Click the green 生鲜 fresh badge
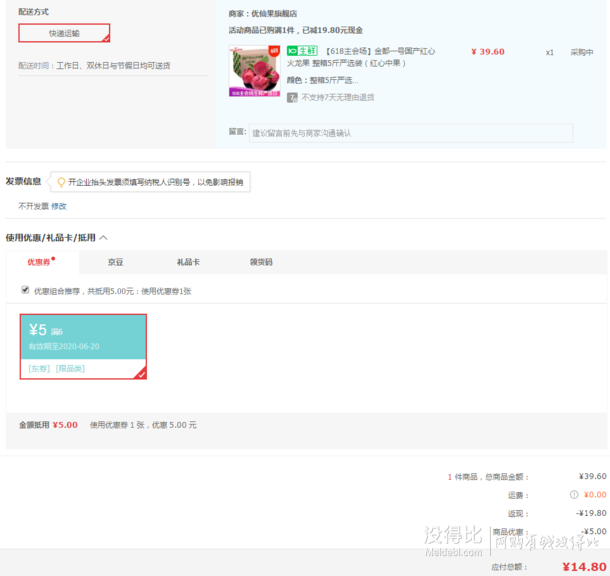 (x=300, y=50)
